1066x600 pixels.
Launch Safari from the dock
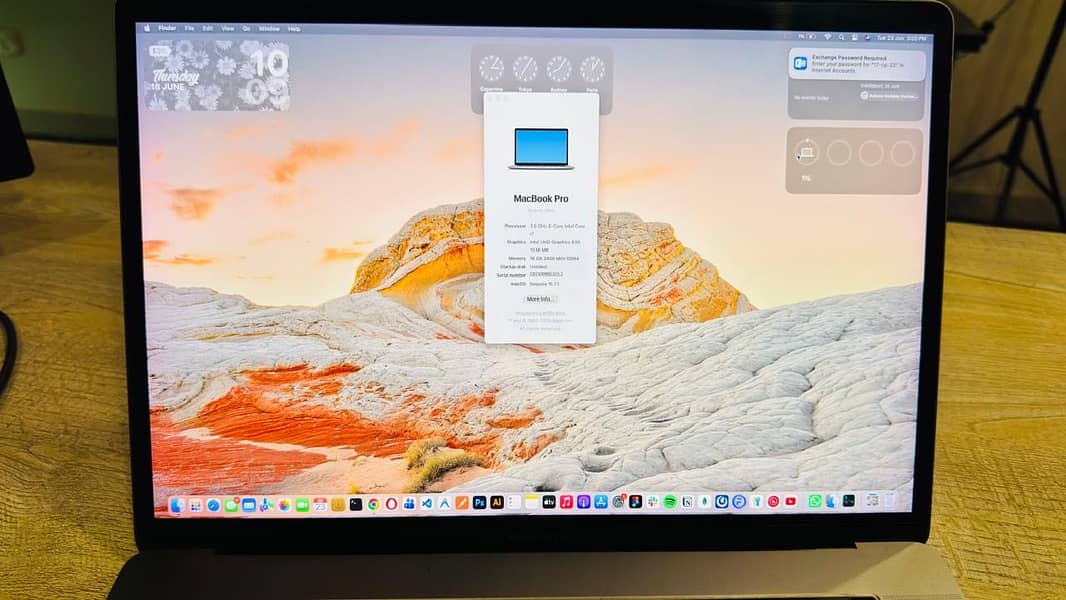click(x=213, y=505)
